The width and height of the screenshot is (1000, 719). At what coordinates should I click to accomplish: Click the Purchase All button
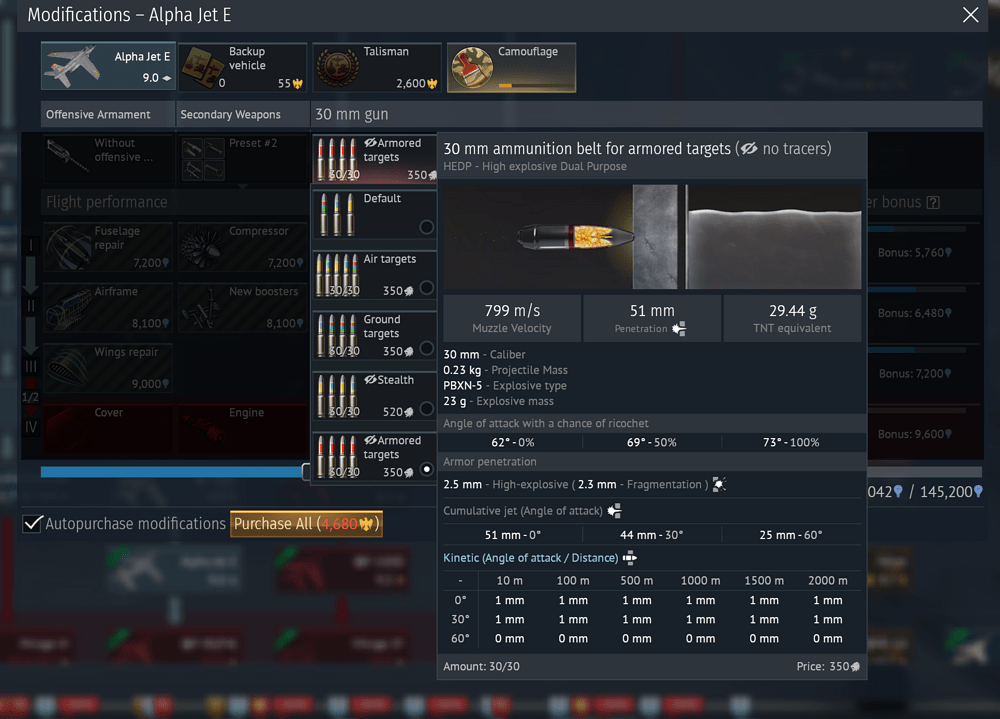[306, 524]
